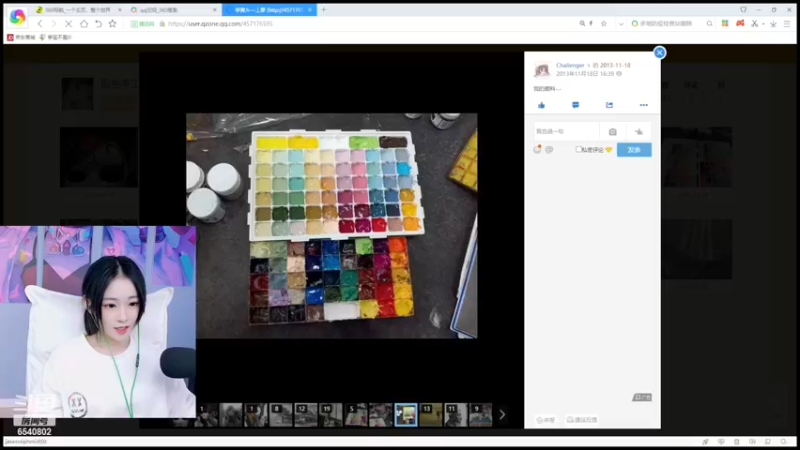Click the @ mention icon
The height and width of the screenshot is (450, 800).
click(x=549, y=149)
